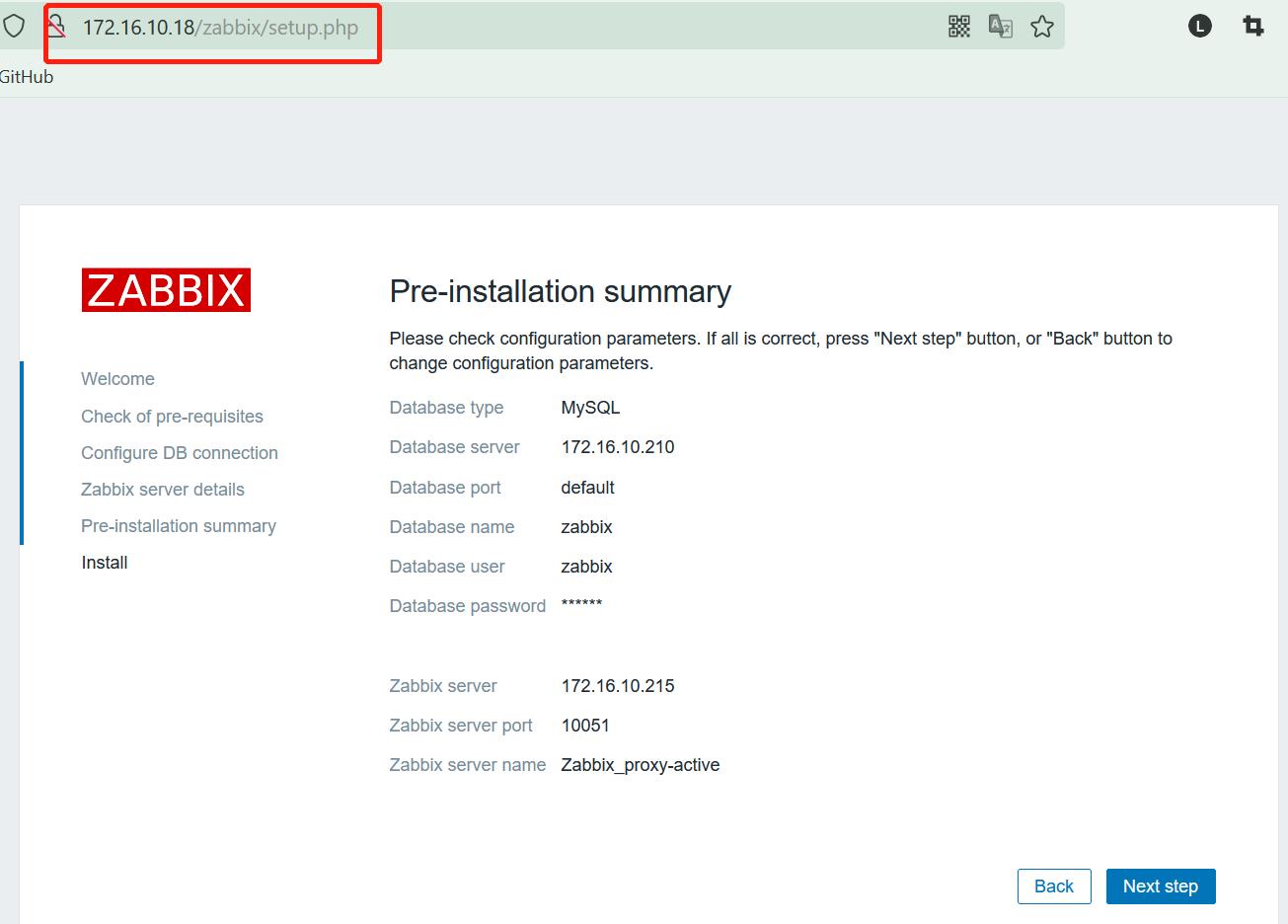Select Pre-installation summary step
Screen dimensions: 1288x924
(179, 526)
